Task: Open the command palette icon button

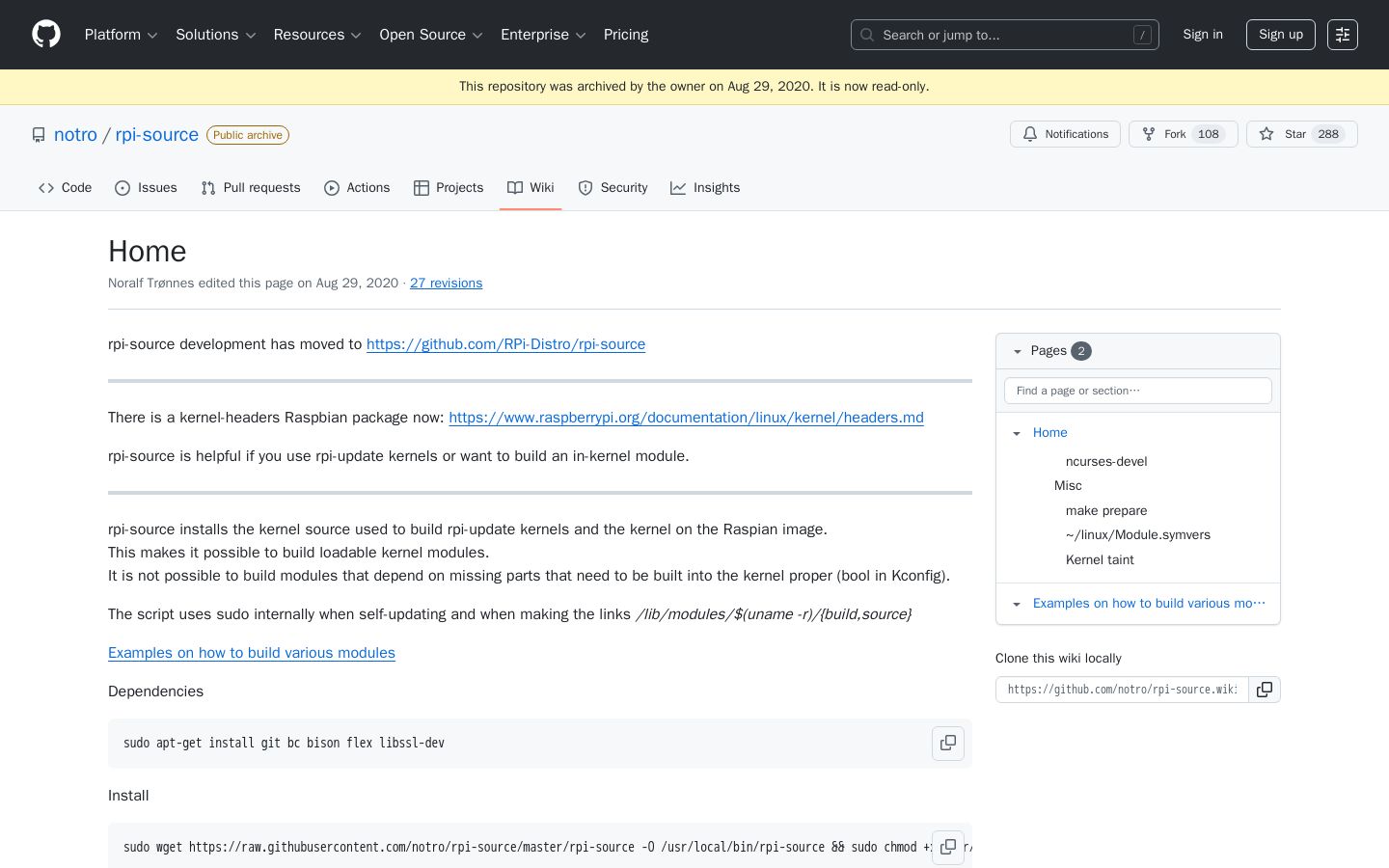Action: pyautogui.click(x=1343, y=35)
